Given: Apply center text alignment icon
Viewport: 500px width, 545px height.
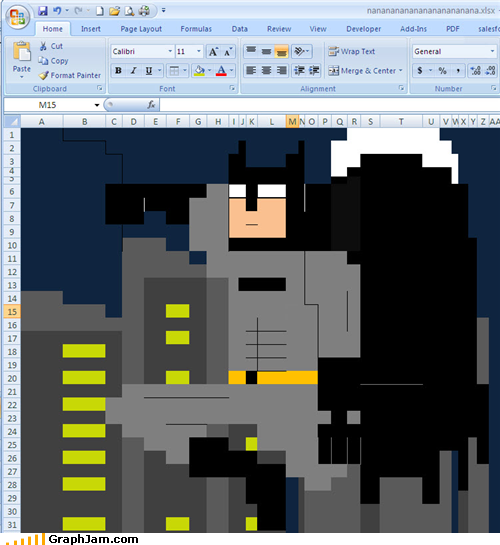Looking at the screenshot, I should click(x=267, y=71).
